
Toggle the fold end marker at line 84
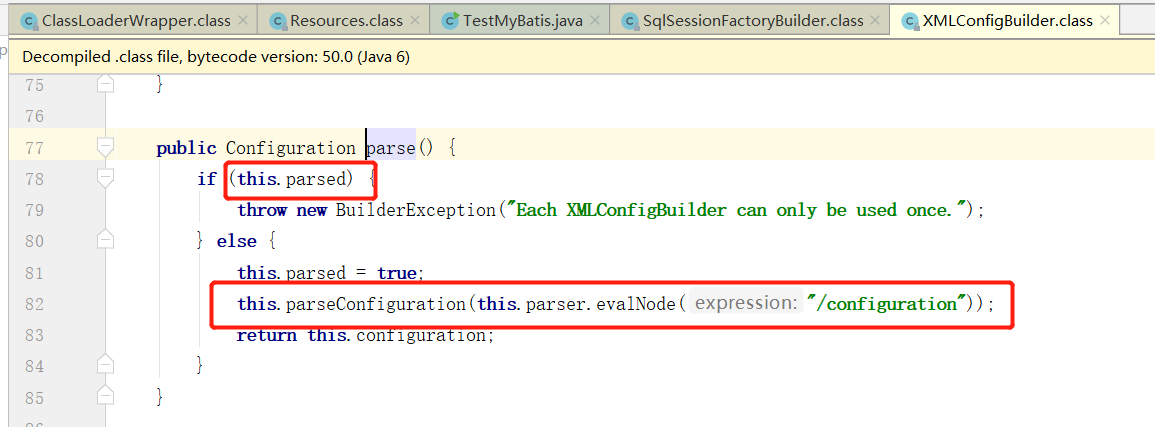point(106,365)
